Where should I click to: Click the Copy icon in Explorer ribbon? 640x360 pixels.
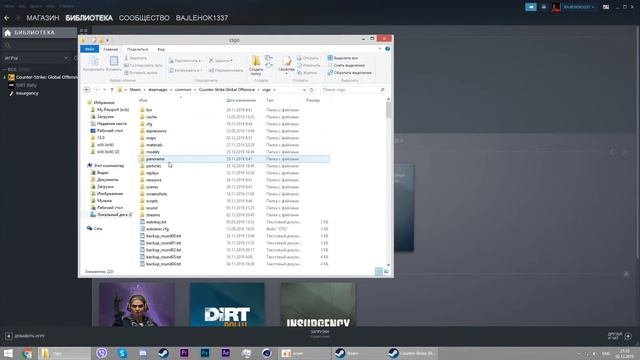(93, 62)
